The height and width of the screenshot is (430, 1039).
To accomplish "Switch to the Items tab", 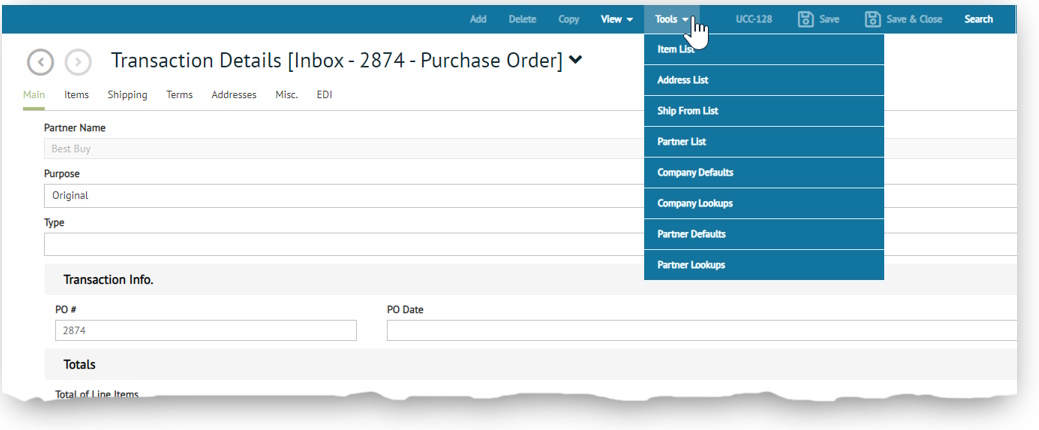I will pyautogui.click(x=76, y=95).
